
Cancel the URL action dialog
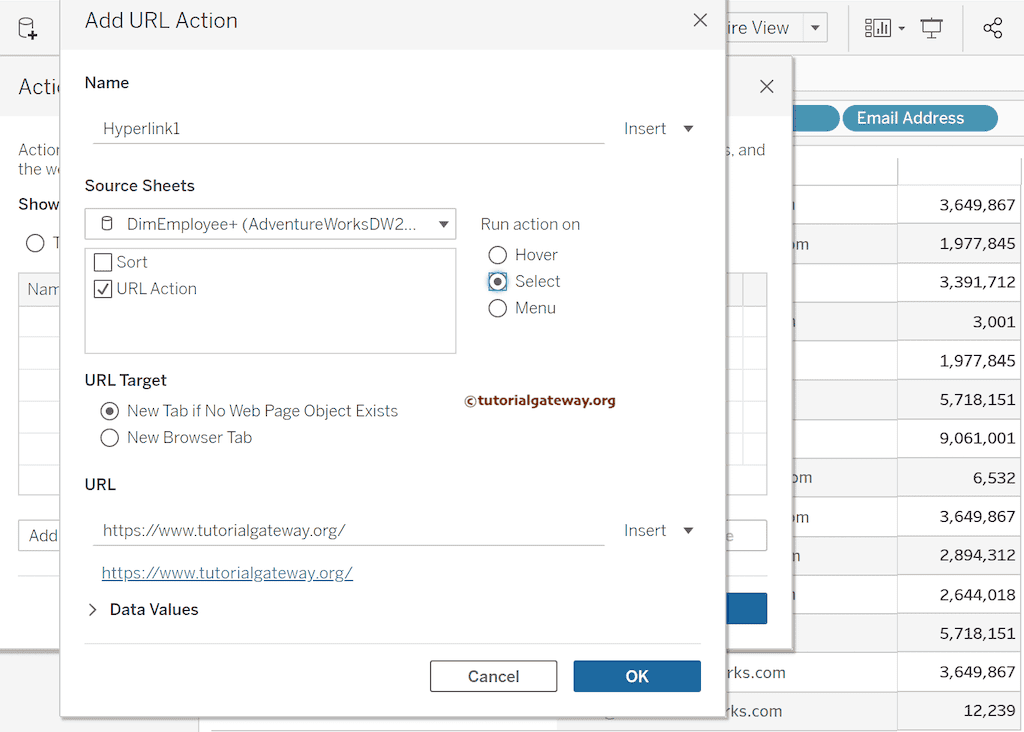click(493, 676)
